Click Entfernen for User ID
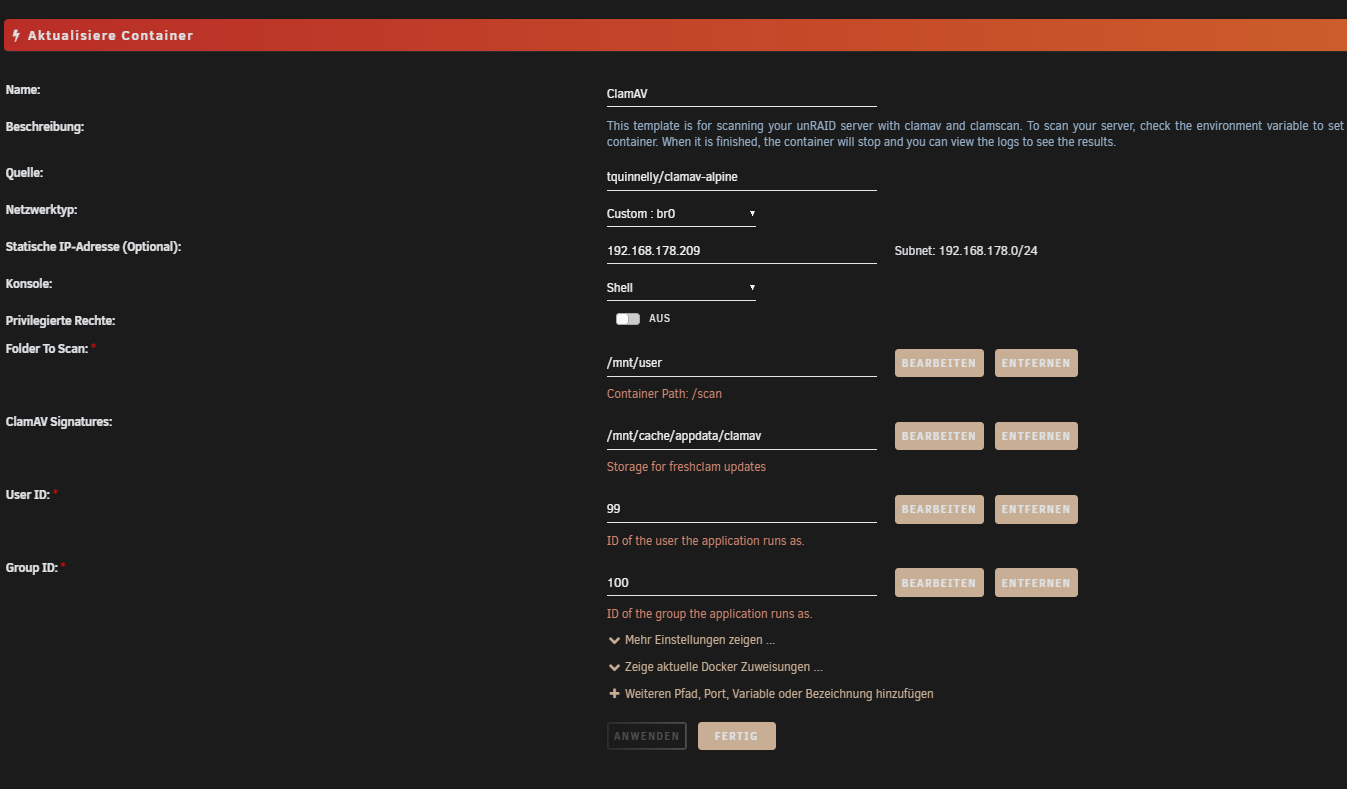 (1036, 509)
